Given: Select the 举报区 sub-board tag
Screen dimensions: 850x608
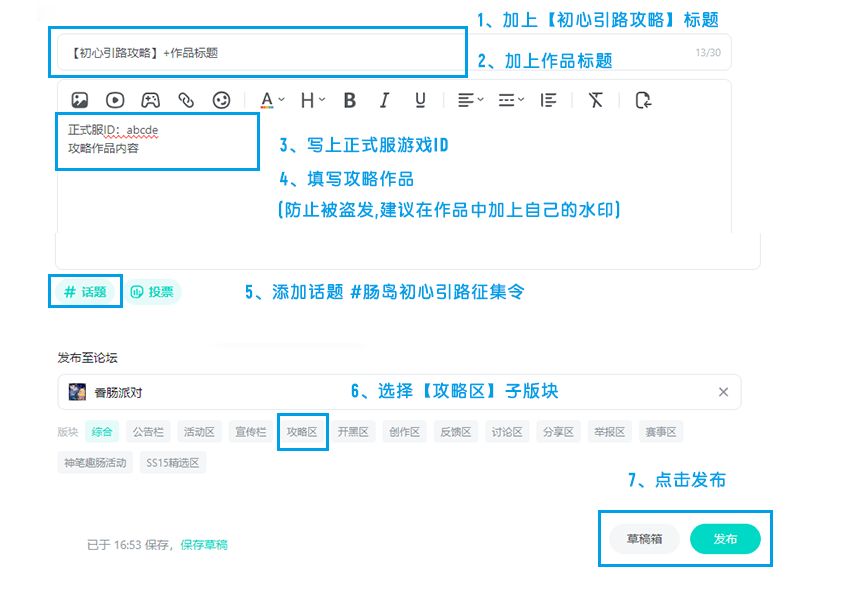Looking at the screenshot, I should [609, 432].
